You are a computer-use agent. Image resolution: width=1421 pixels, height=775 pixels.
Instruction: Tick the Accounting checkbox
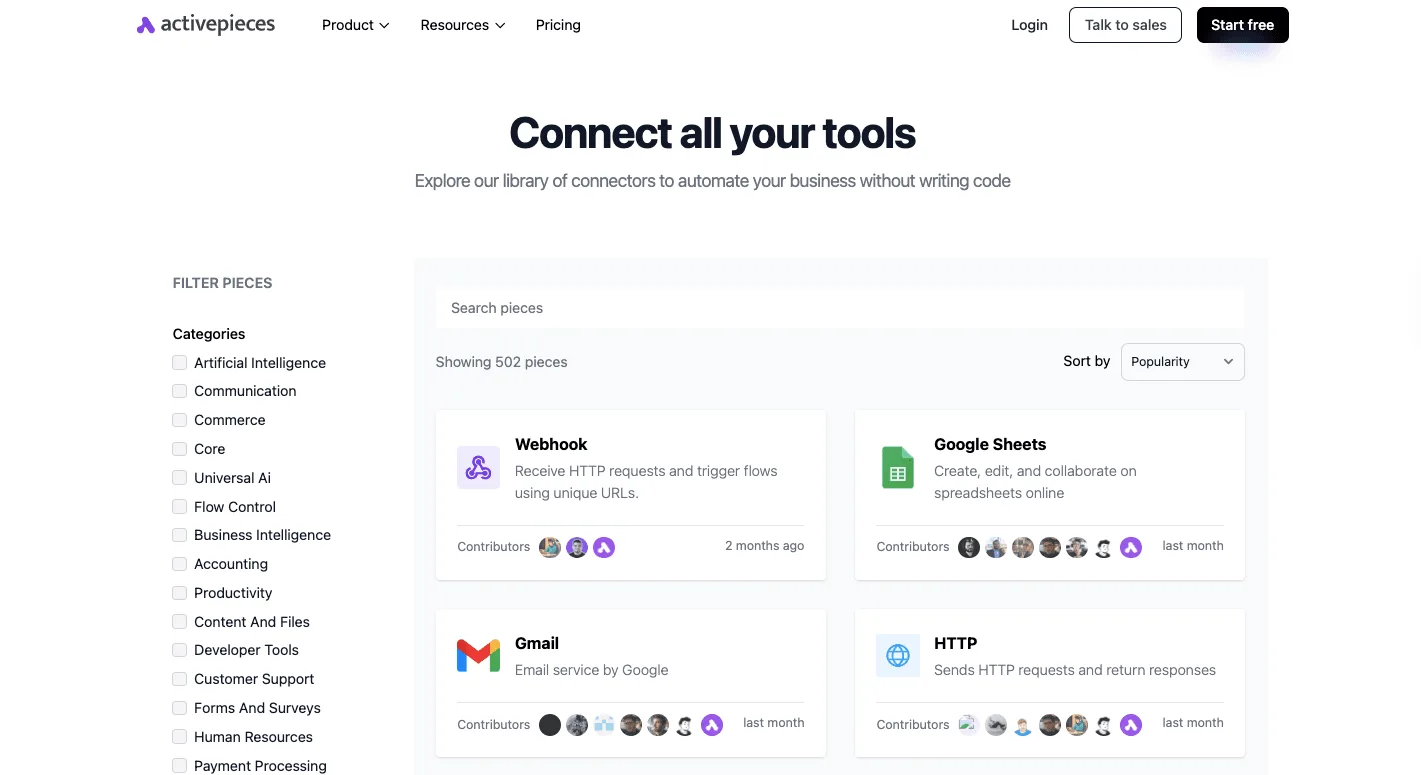[180, 564]
